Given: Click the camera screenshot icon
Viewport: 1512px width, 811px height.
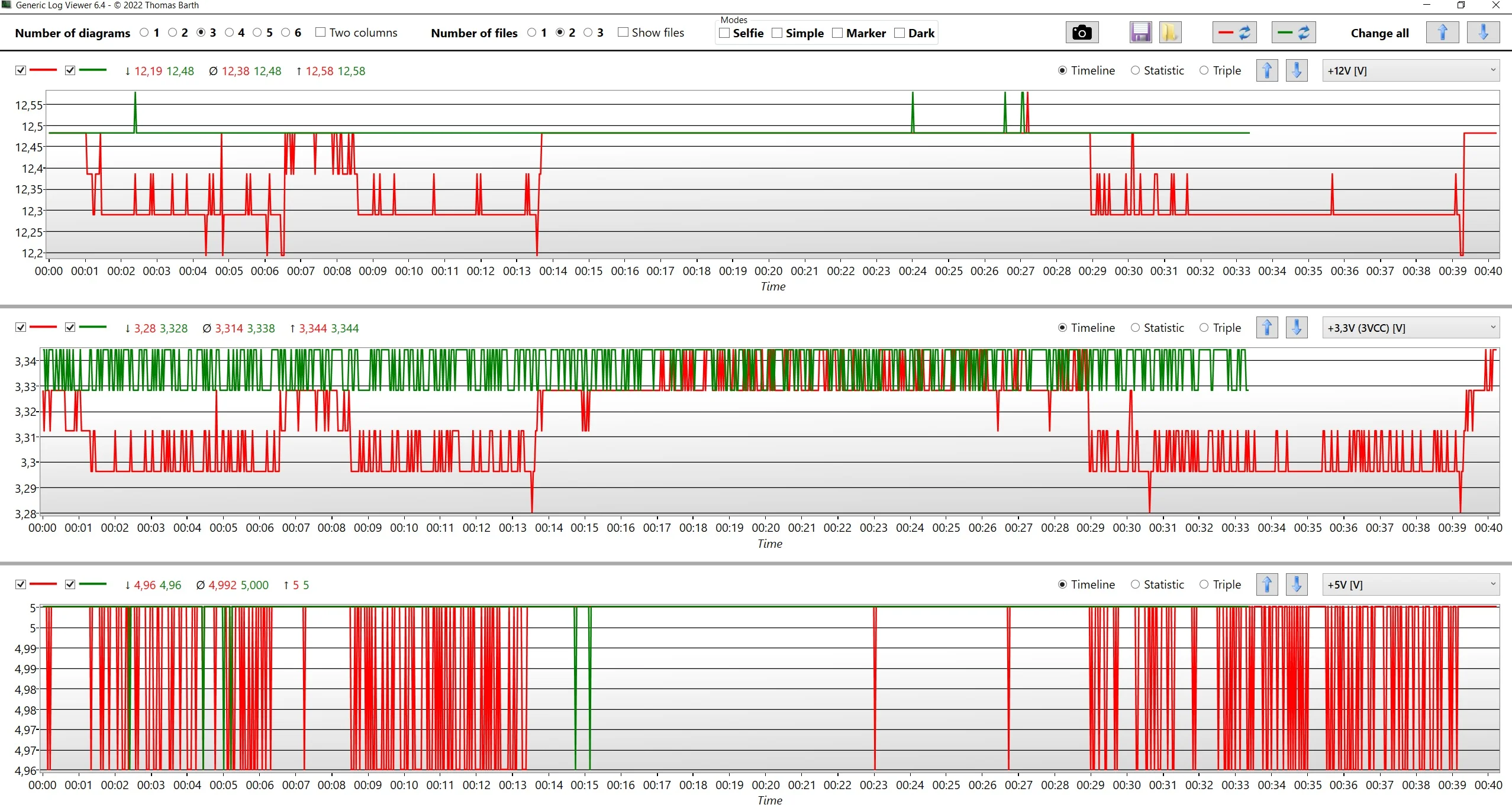Looking at the screenshot, I should pyautogui.click(x=1082, y=33).
